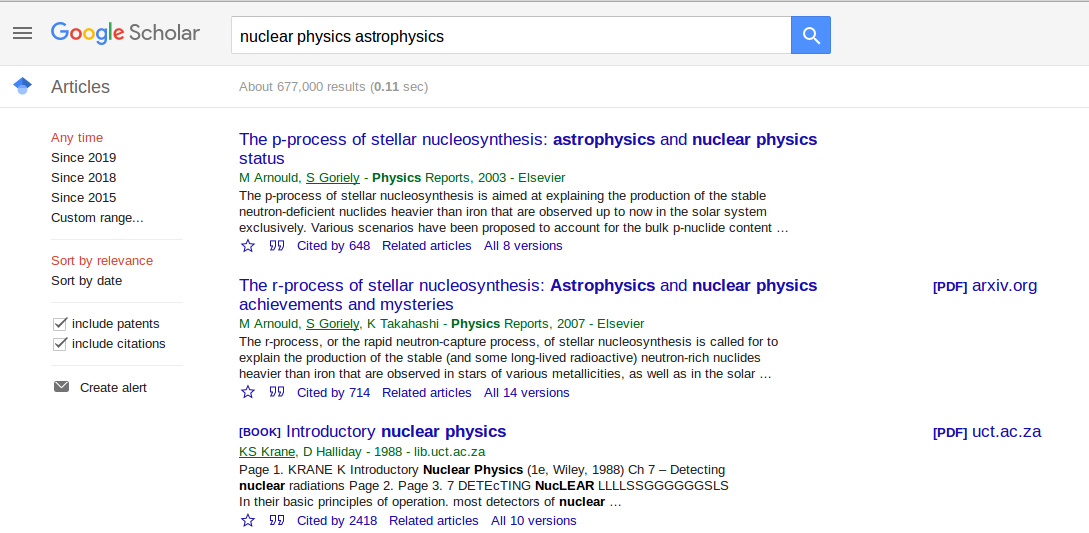Open the Google Scholar home logo
The width and height of the screenshot is (1089, 533).
pyautogui.click(x=125, y=33)
